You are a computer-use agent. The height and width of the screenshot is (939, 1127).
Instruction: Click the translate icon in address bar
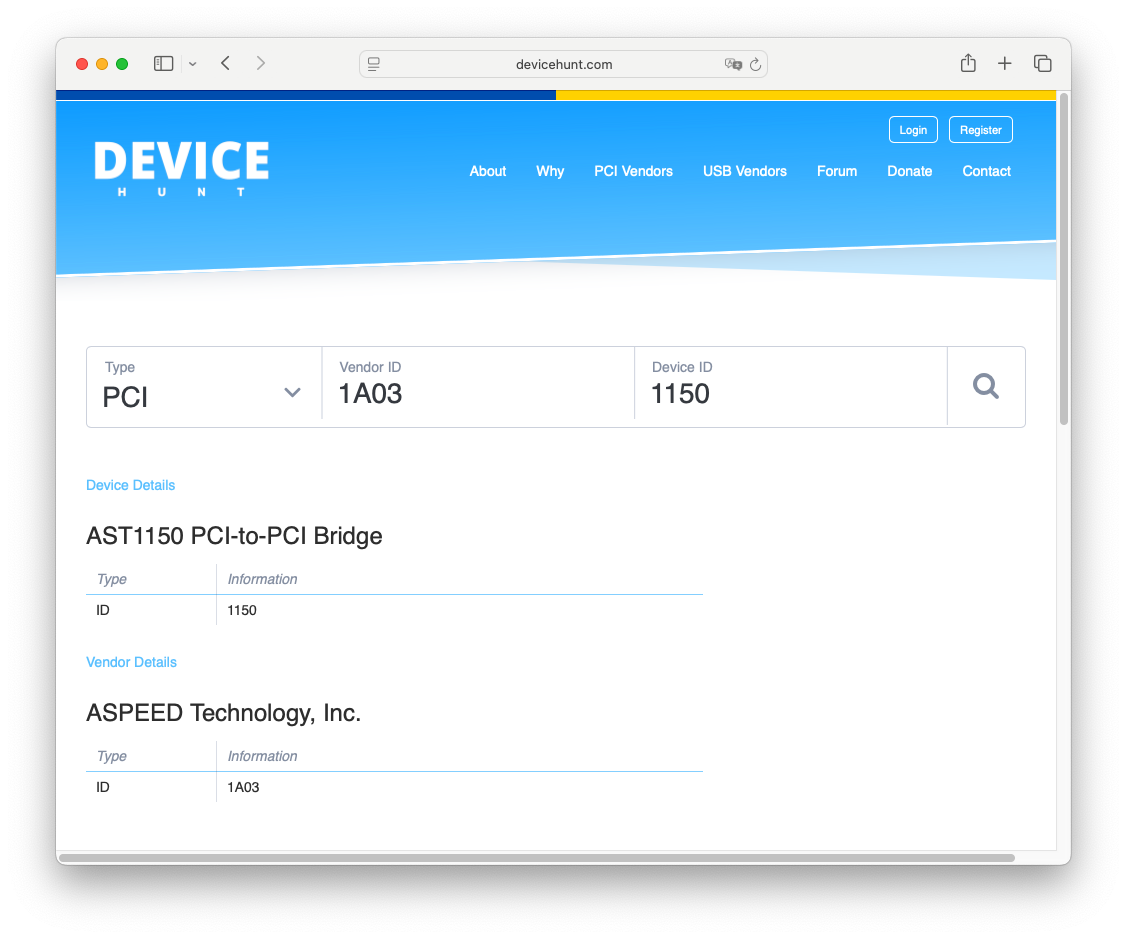(733, 65)
